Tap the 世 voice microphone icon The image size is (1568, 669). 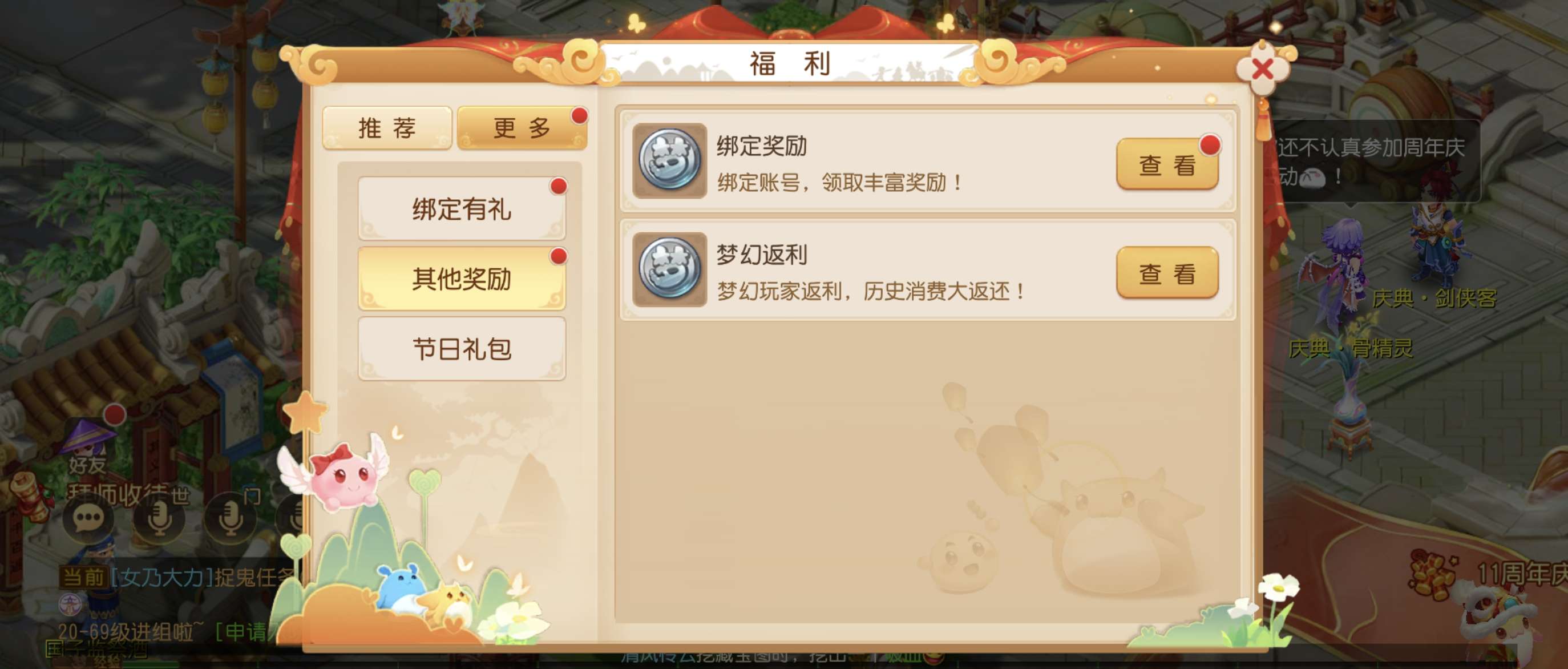(x=159, y=519)
